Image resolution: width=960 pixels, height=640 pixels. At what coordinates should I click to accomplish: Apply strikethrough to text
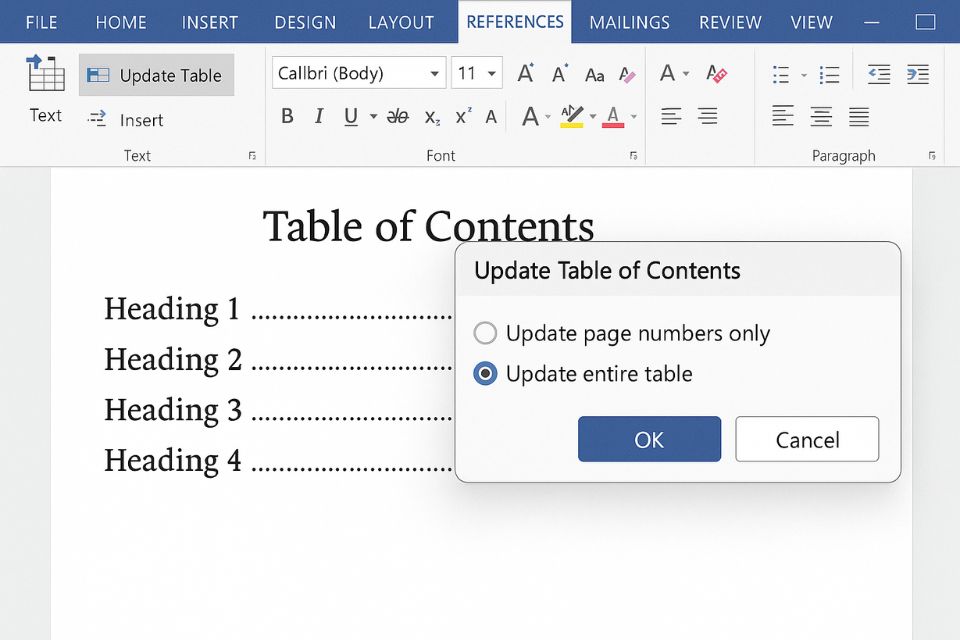tap(396, 116)
